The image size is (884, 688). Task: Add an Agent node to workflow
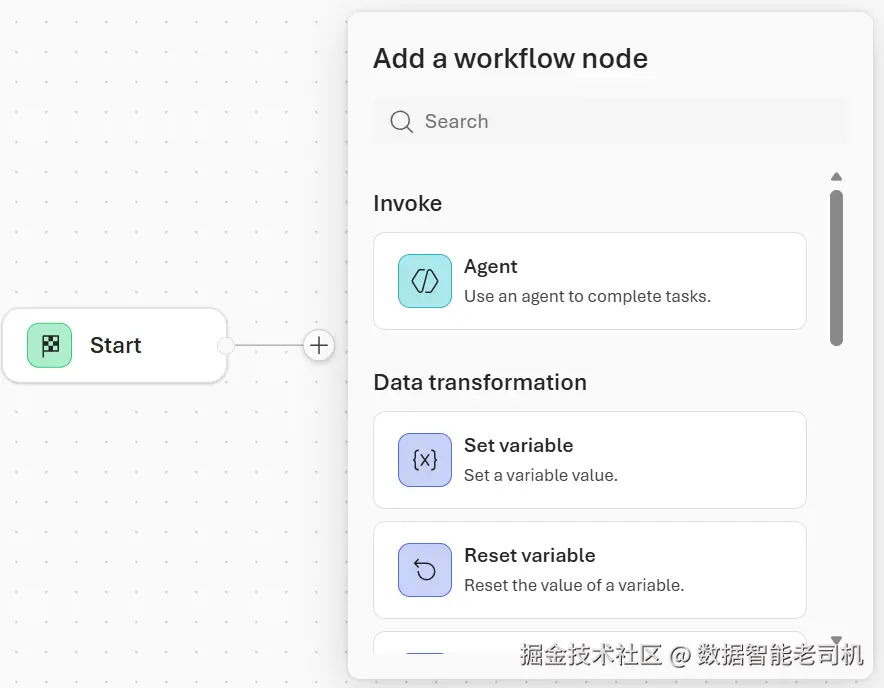590,281
